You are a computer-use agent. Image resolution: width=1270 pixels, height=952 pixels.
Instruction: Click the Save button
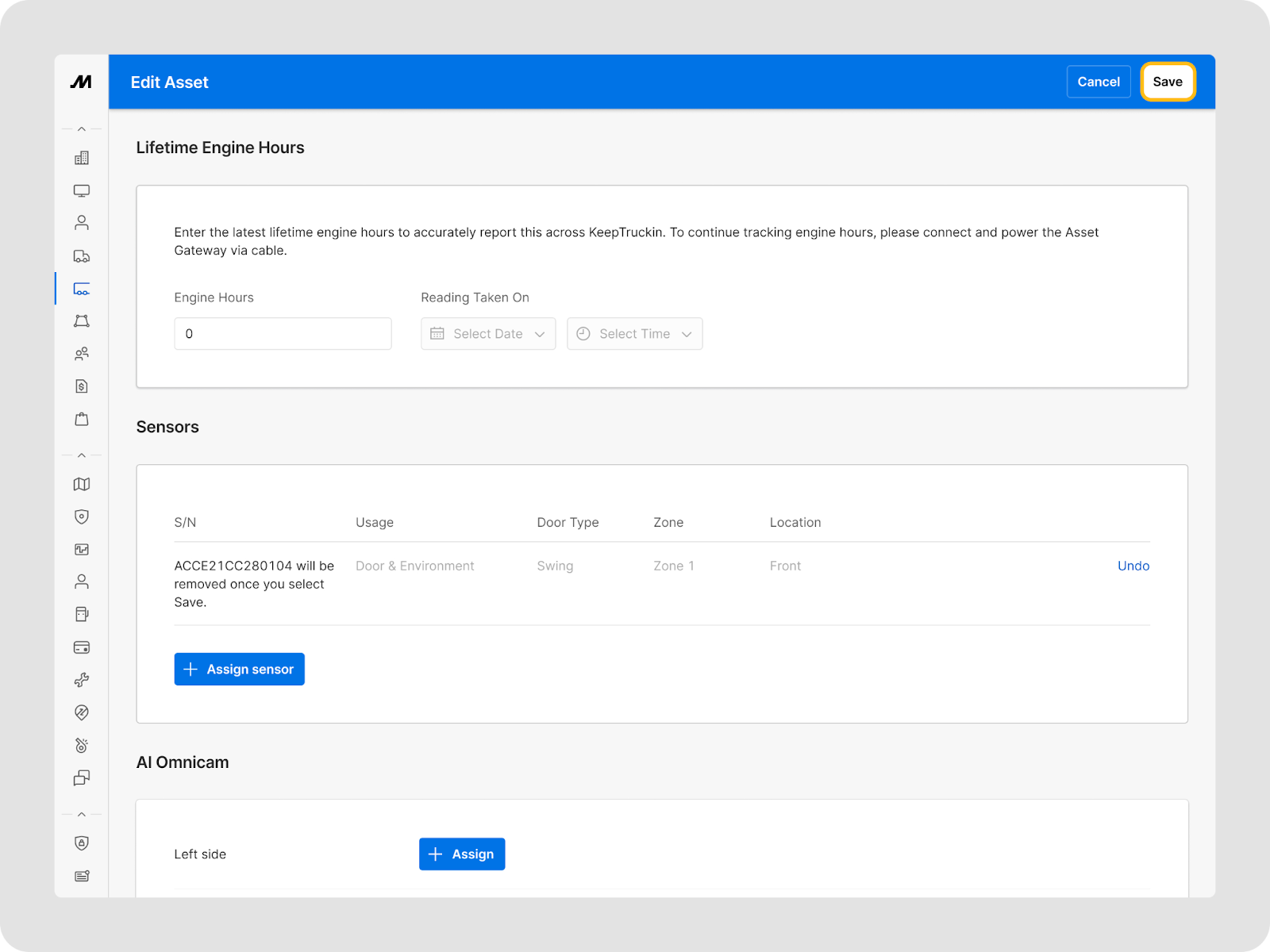click(1167, 82)
